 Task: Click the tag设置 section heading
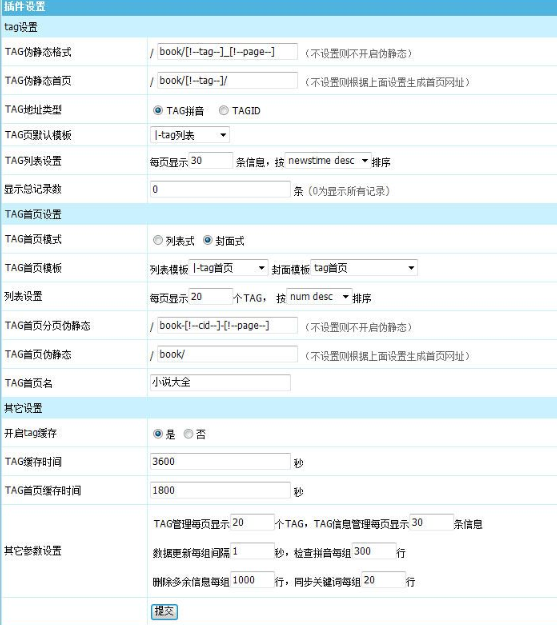pyautogui.click(x=21, y=27)
